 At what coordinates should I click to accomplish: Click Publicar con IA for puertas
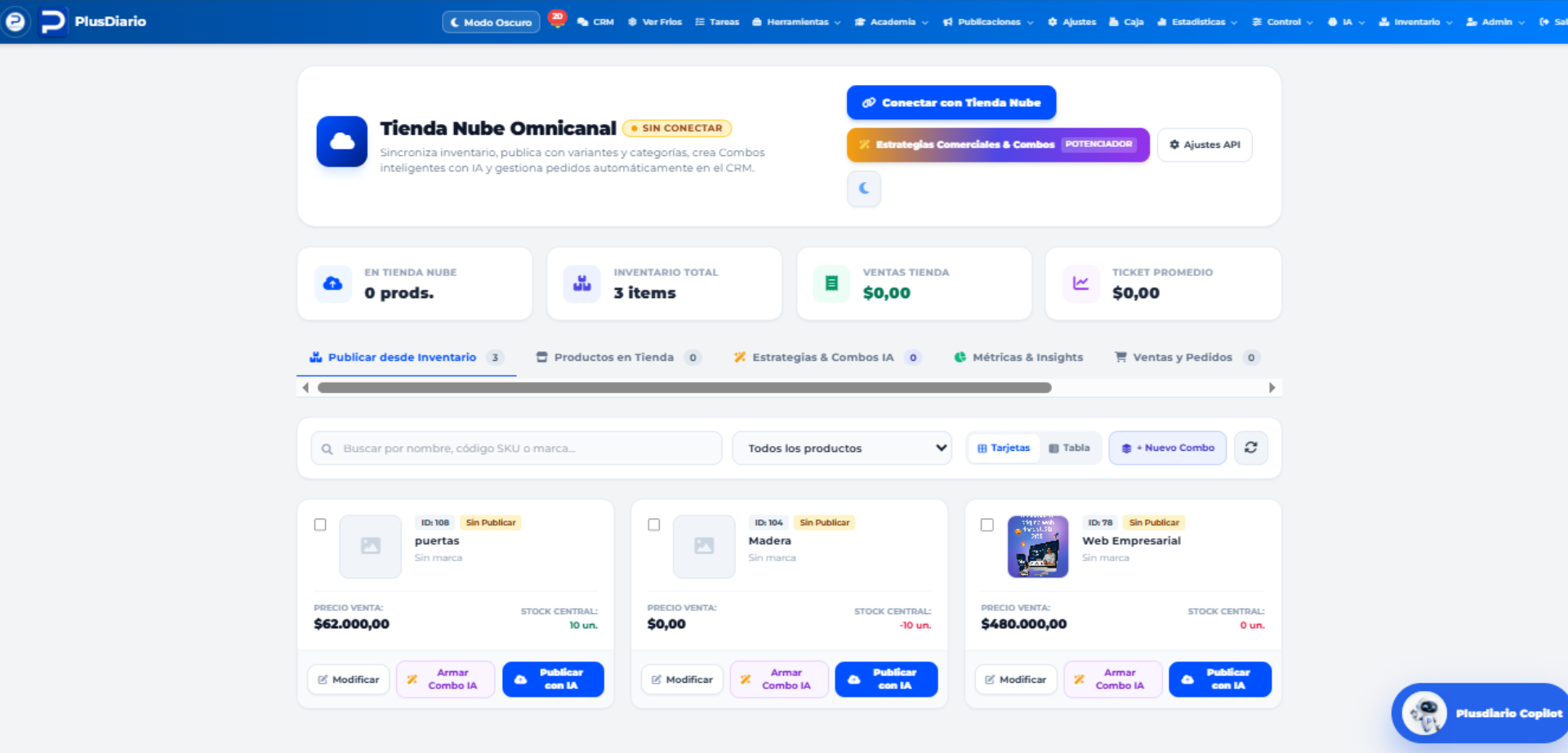pos(553,679)
